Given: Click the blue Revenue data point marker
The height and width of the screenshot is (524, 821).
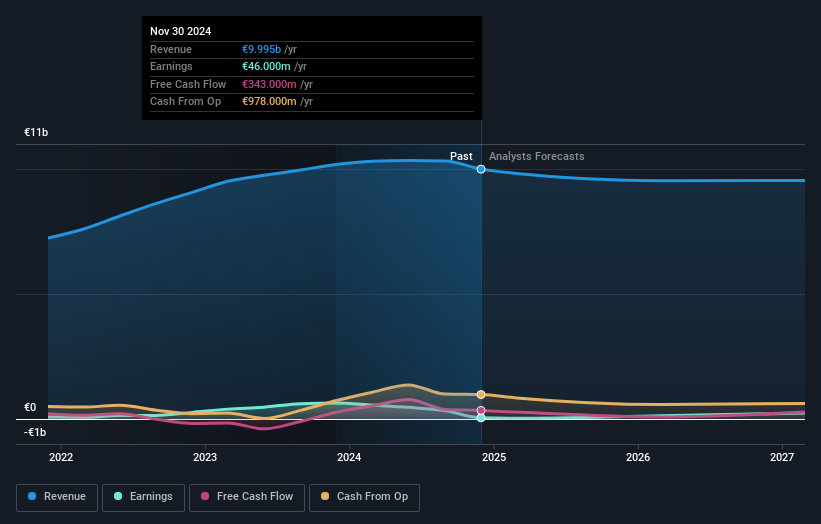Looking at the screenshot, I should (x=481, y=169).
